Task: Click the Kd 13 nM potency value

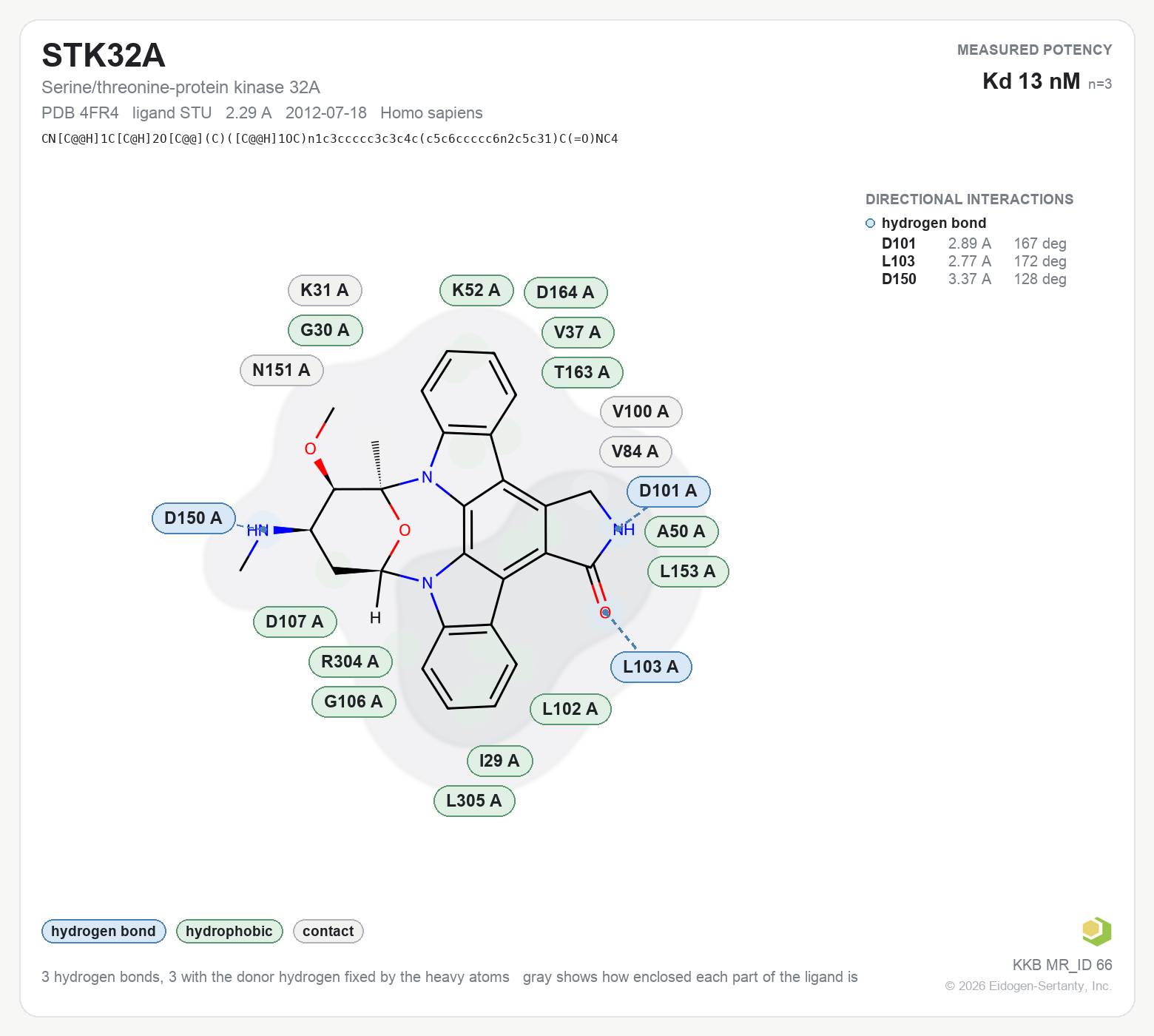Action: (1031, 81)
